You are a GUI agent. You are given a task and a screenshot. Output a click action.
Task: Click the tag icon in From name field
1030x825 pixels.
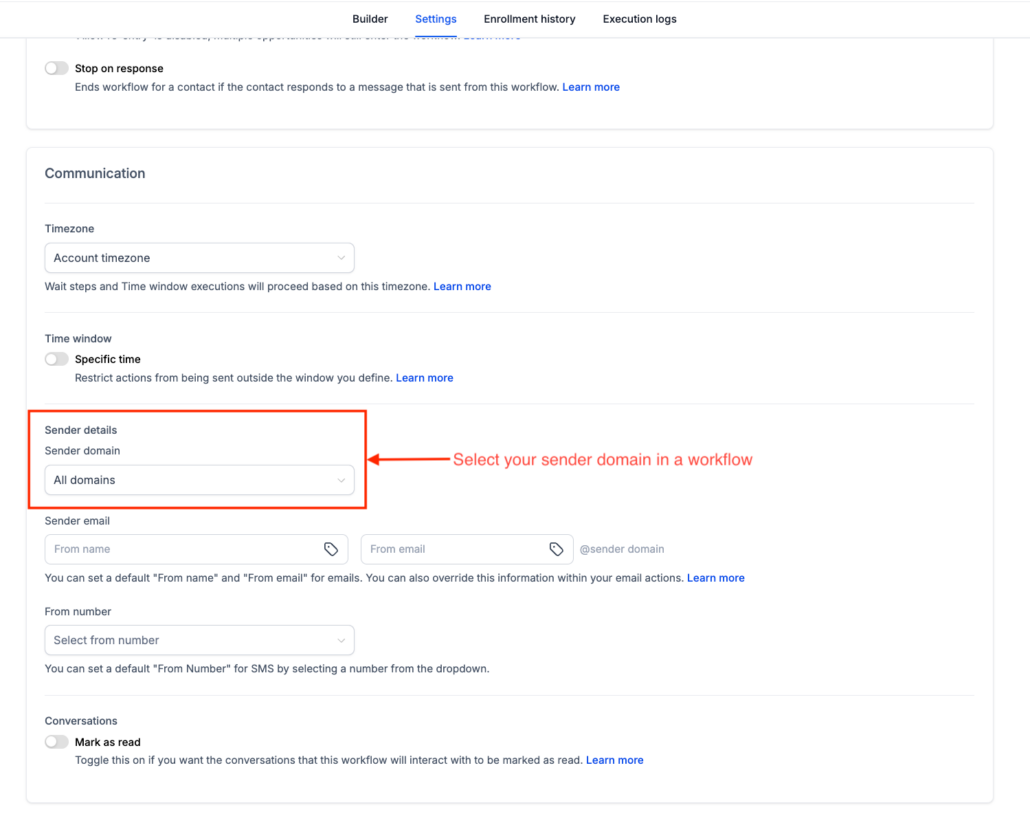pos(331,549)
